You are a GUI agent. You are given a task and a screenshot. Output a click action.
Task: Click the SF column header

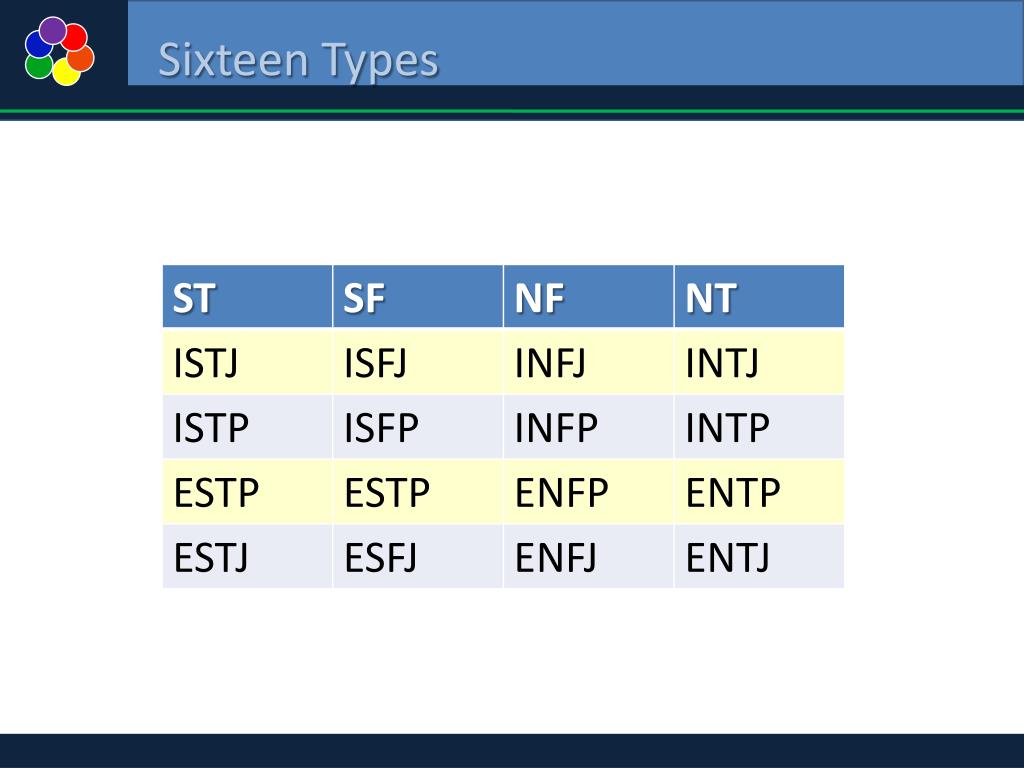click(x=418, y=296)
